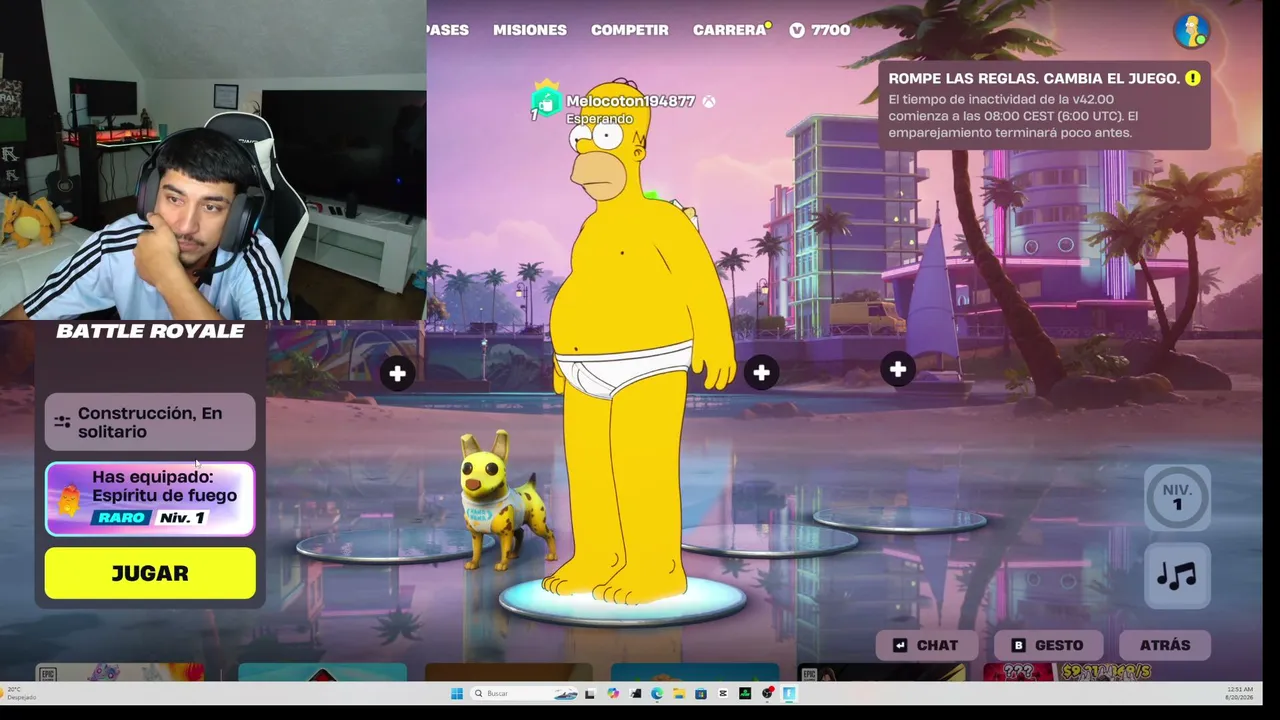Screen dimensions: 1280x720
Task: Open Microsoft Store from the taskbar
Action: [x=701, y=693]
